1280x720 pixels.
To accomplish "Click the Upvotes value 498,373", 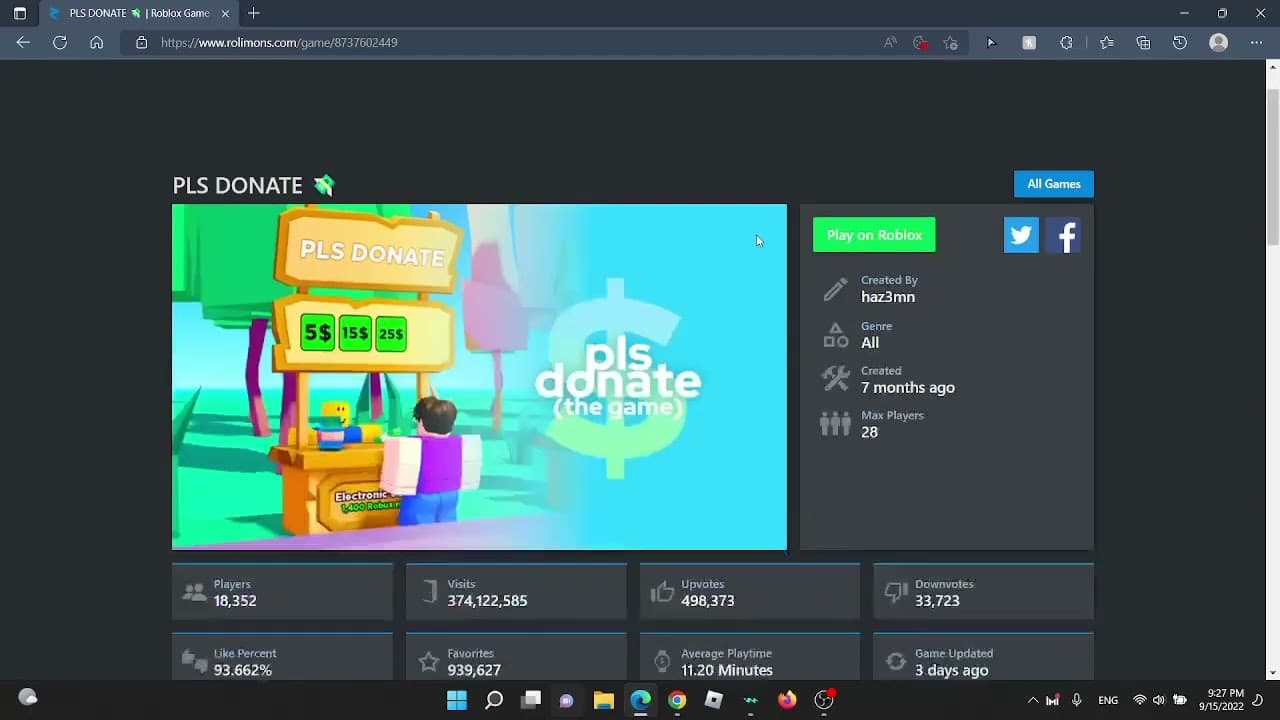I will click(708, 601).
